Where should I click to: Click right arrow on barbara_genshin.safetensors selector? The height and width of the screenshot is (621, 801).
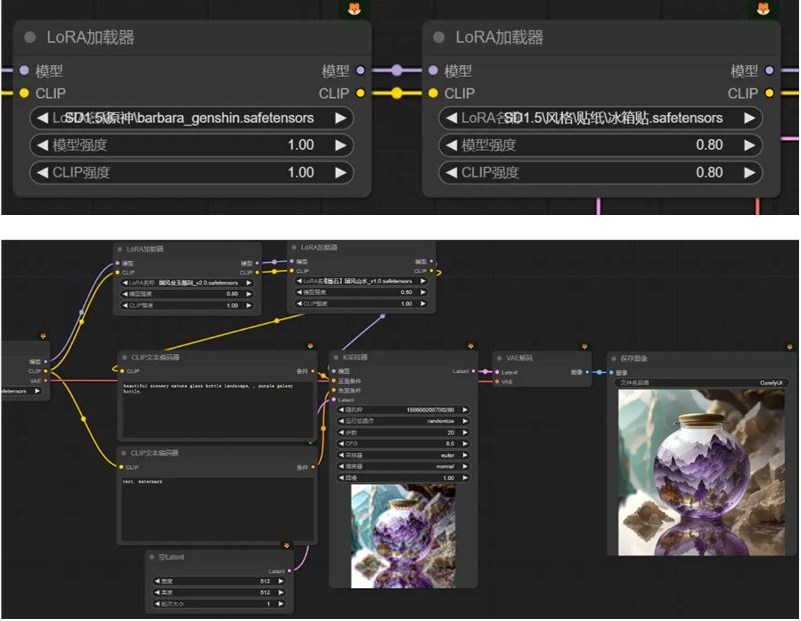341,118
